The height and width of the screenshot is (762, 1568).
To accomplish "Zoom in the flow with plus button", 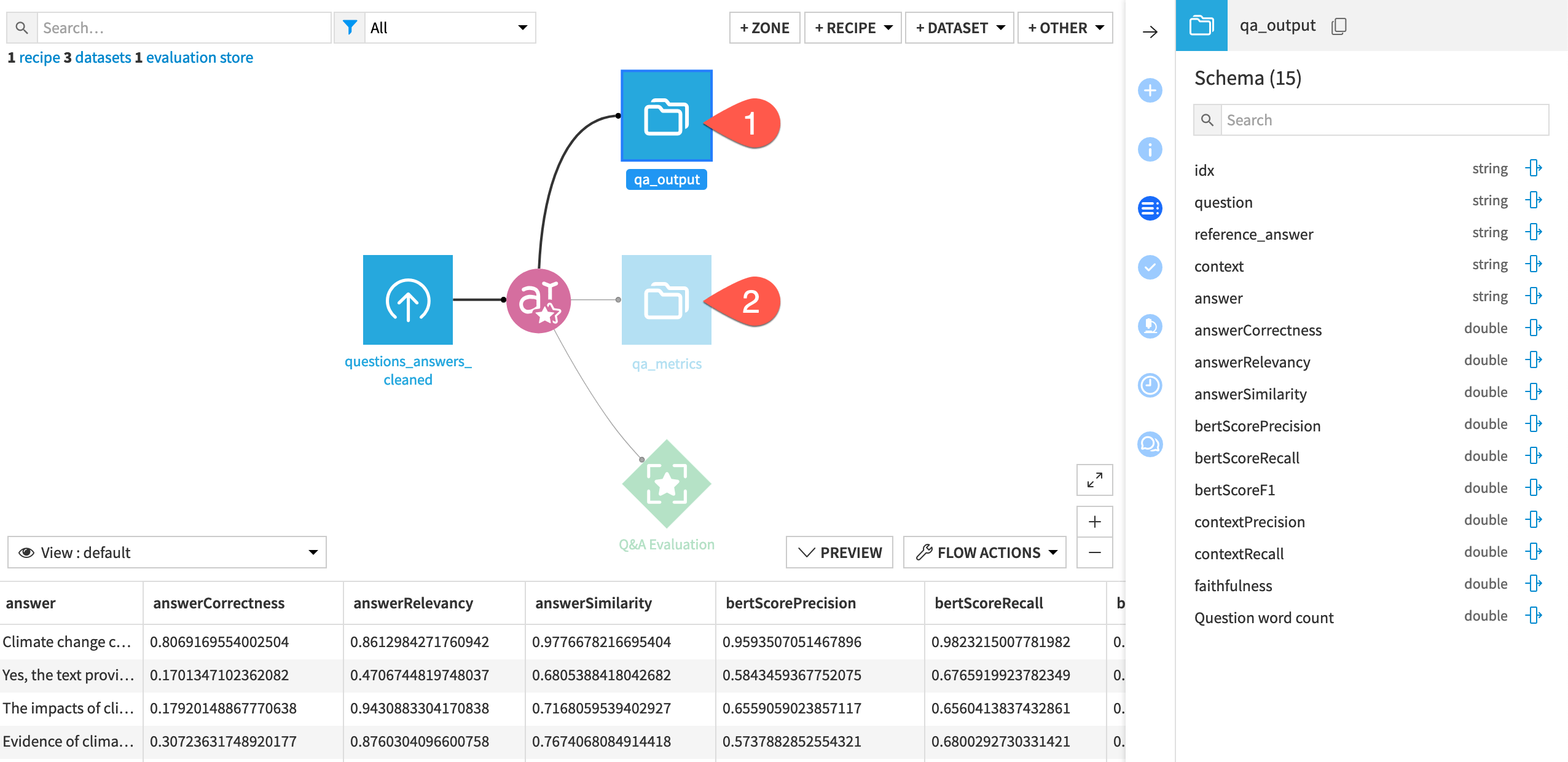I will point(1094,522).
